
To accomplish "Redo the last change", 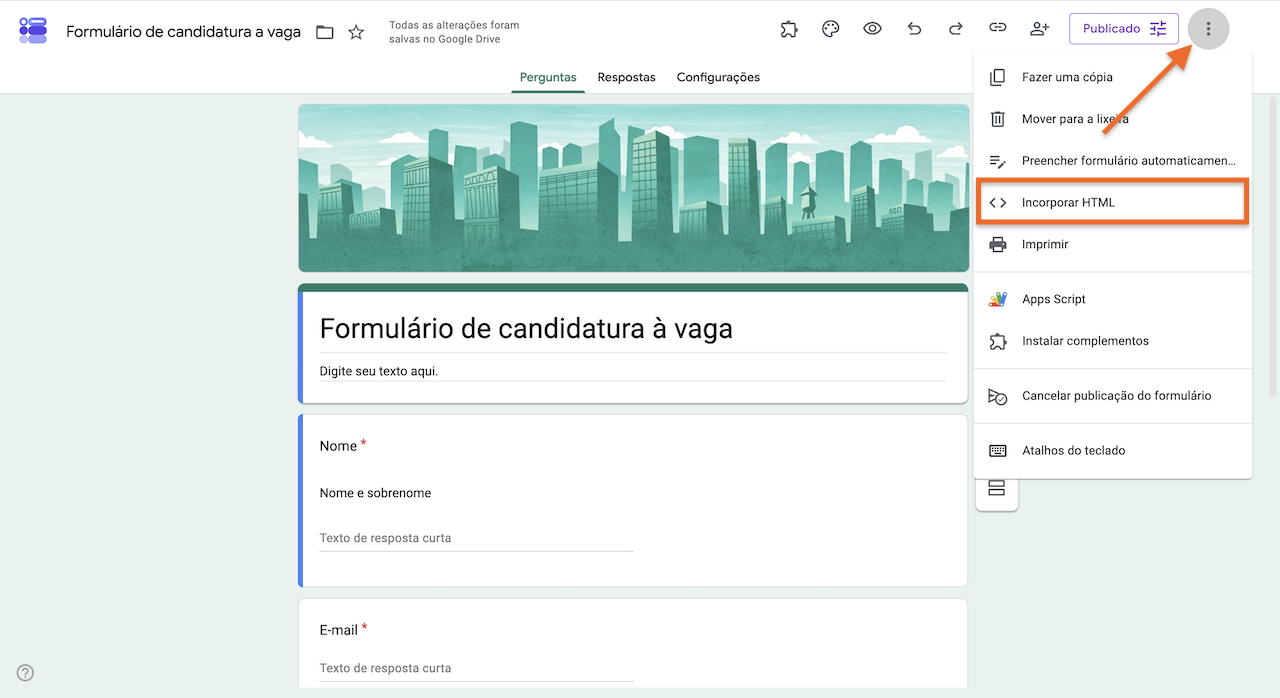I will (x=956, y=29).
